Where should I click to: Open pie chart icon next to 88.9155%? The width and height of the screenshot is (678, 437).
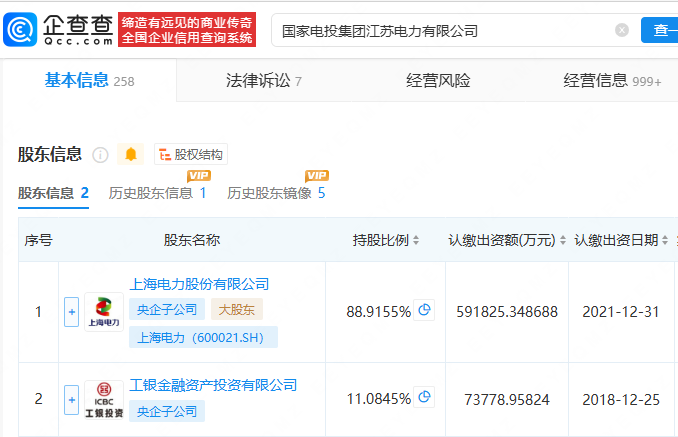425,311
